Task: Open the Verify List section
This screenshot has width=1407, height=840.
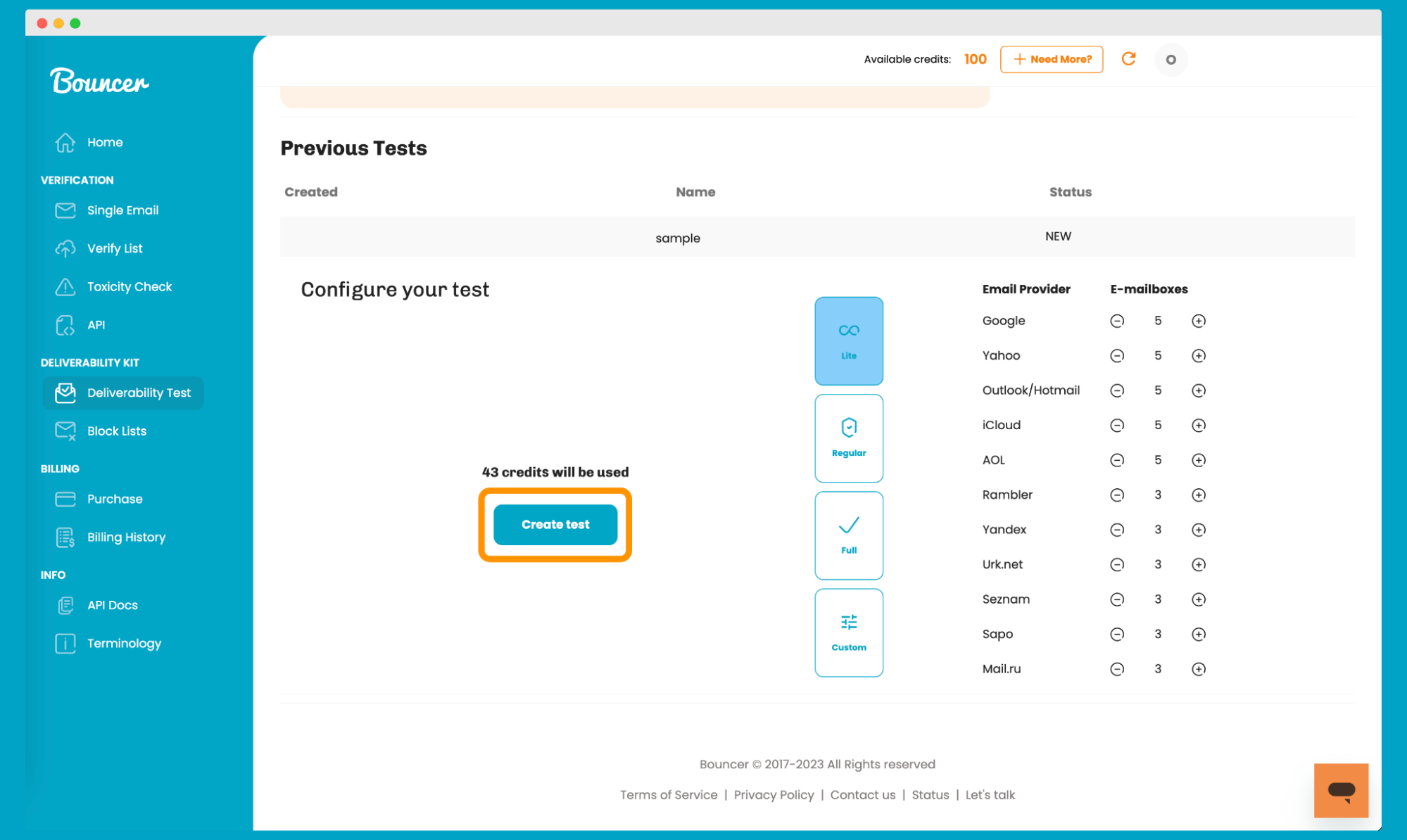Action: (114, 248)
